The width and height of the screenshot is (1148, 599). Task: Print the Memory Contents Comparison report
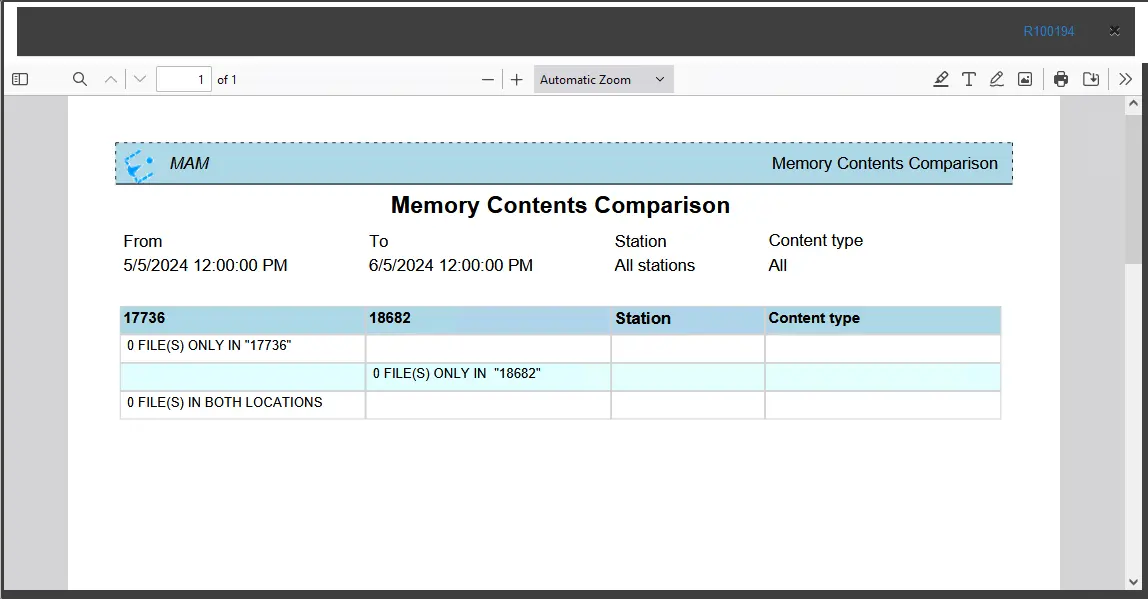click(1061, 80)
